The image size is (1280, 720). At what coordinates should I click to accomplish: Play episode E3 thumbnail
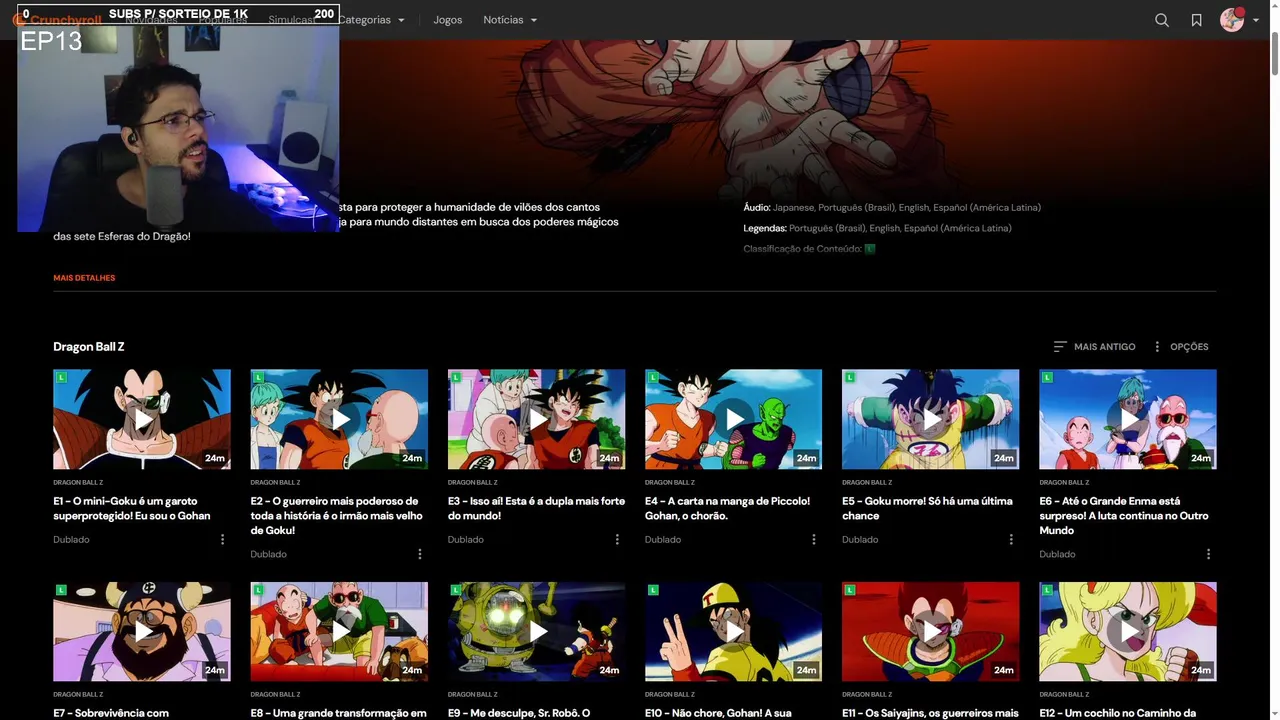coord(537,419)
